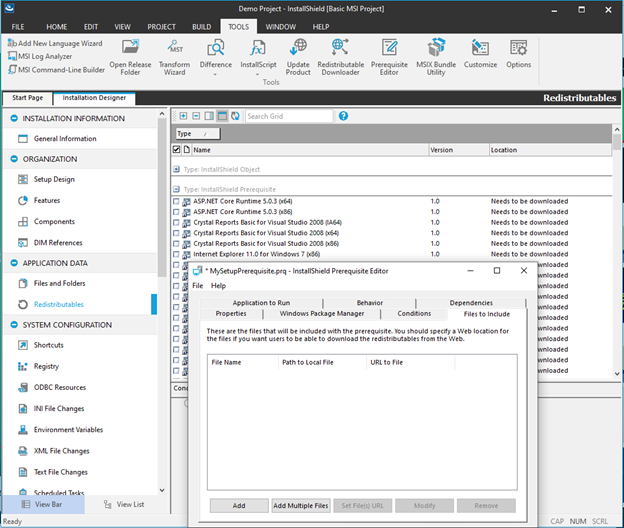Open the Redistributable Downloader

pos(341,57)
